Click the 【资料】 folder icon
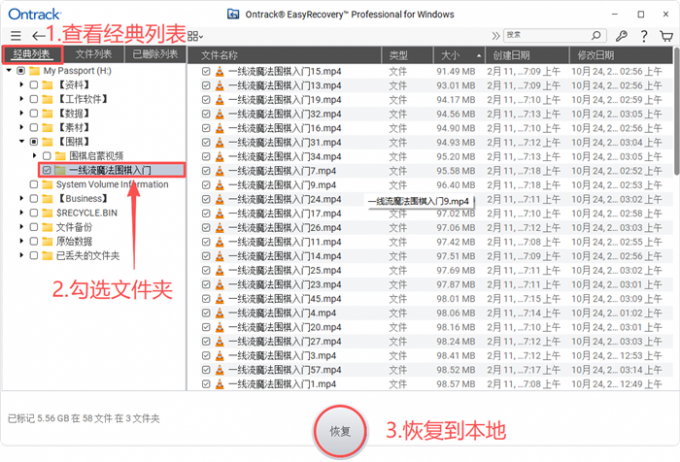This screenshot has width=680, height=462. (x=47, y=85)
